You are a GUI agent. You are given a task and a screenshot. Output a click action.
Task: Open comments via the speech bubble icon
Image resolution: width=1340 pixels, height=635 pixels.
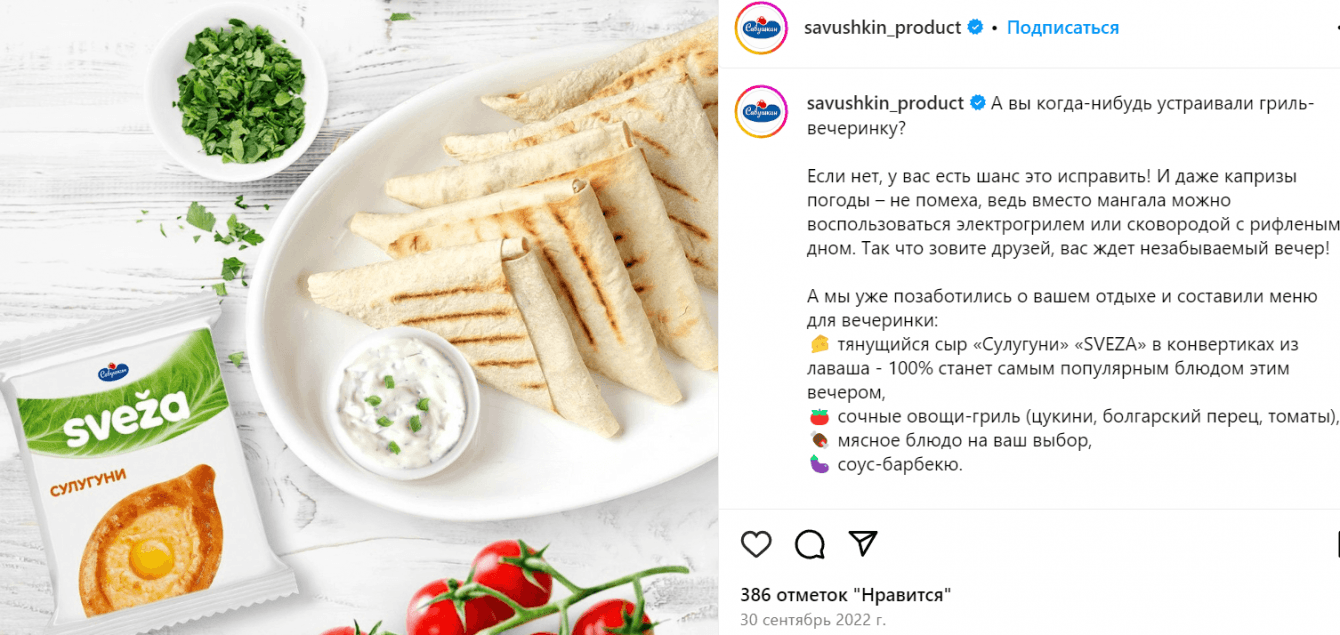click(810, 544)
